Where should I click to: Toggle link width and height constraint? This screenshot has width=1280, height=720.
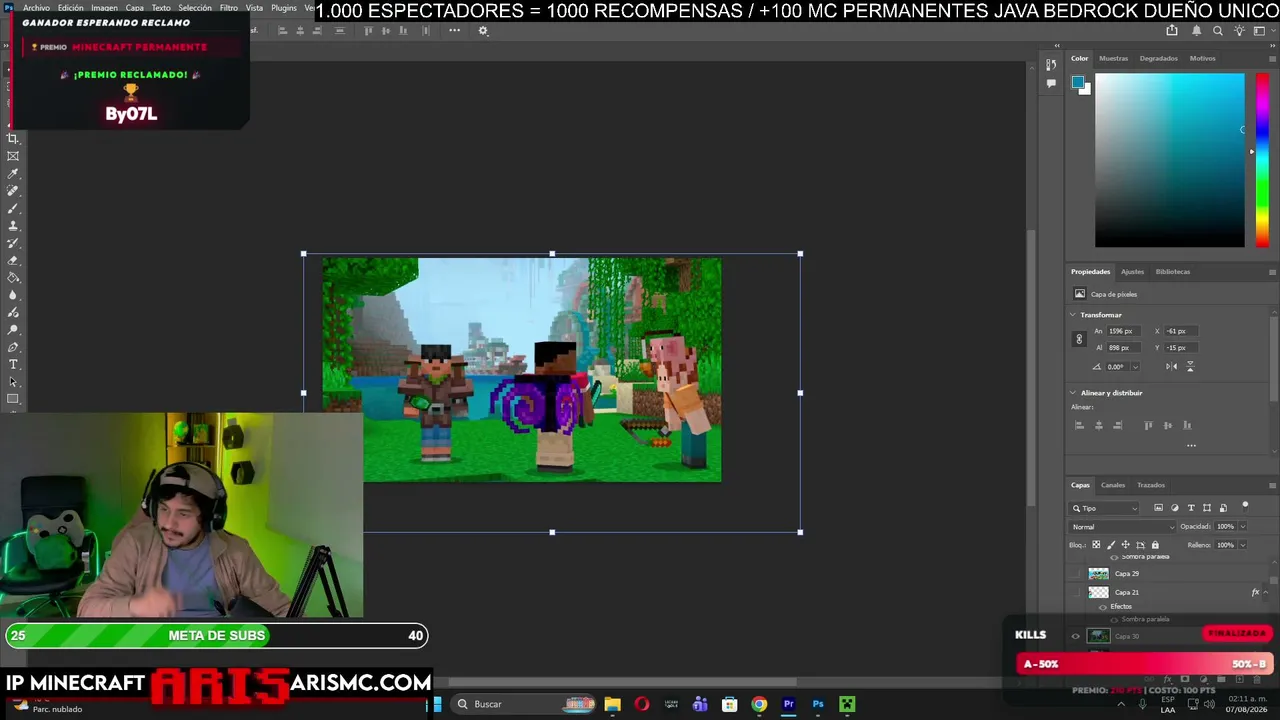(x=1079, y=339)
